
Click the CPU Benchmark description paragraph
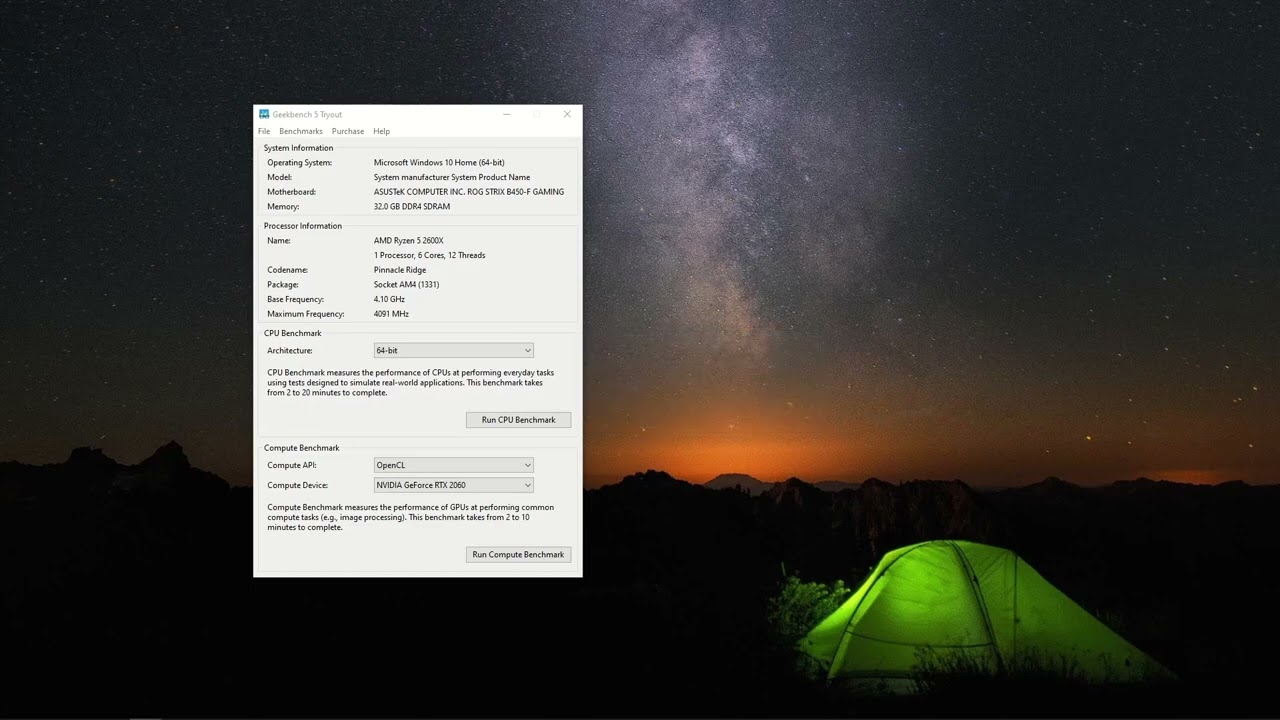410,383
